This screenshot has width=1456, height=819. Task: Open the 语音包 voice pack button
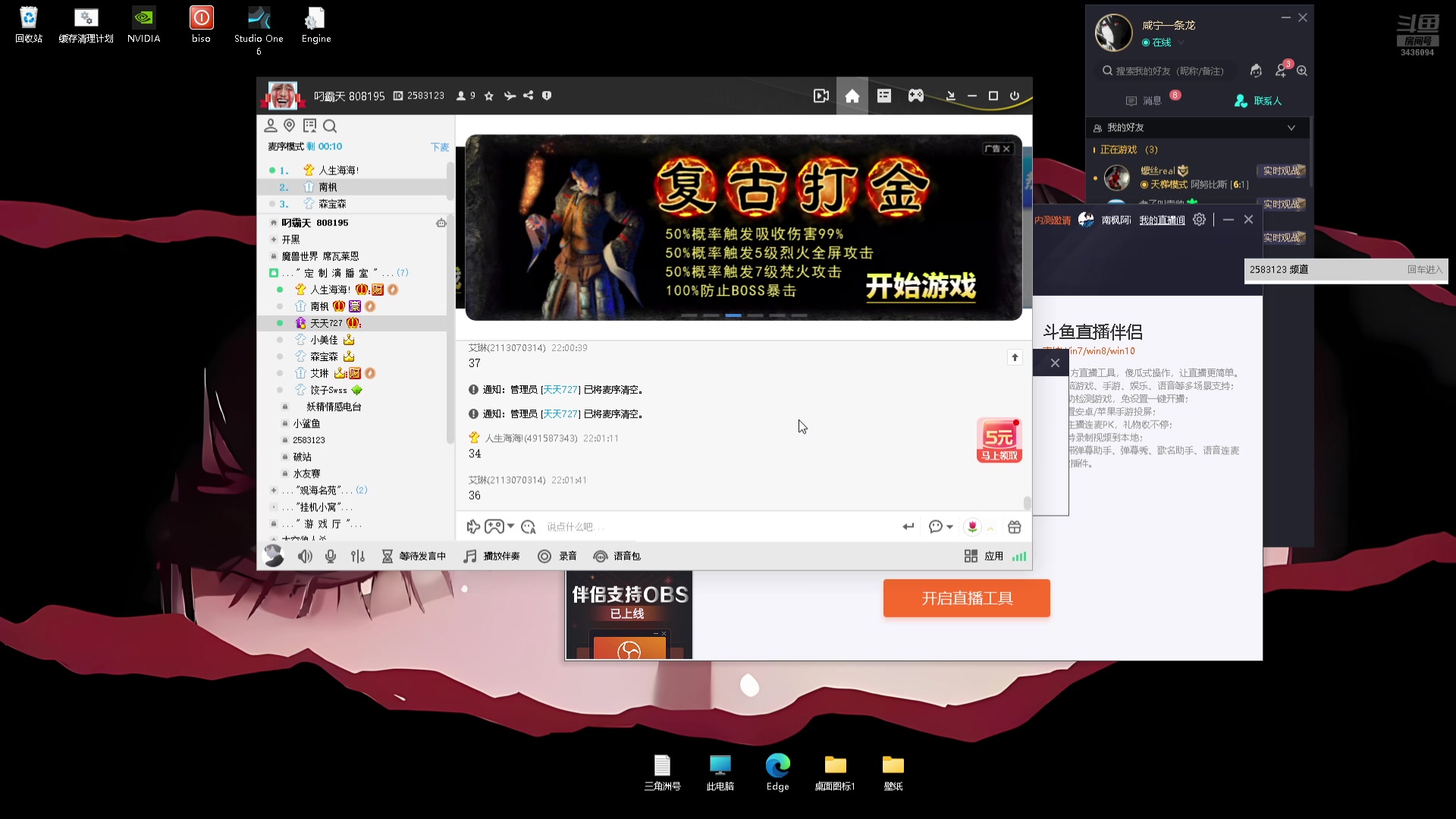point(617,557)
